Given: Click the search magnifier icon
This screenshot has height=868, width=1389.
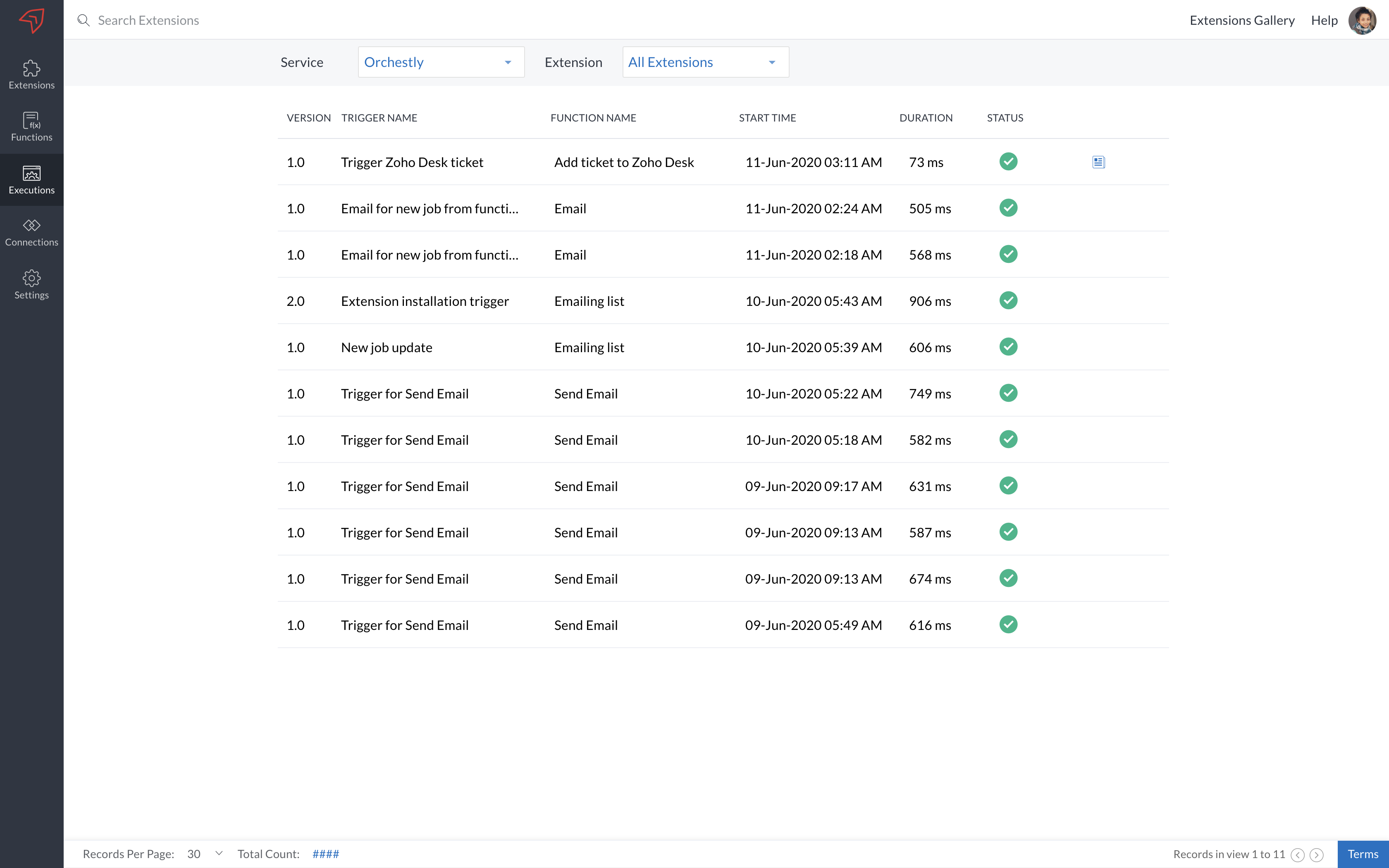Looking at the screenshot, I should (x=84, y=21).
